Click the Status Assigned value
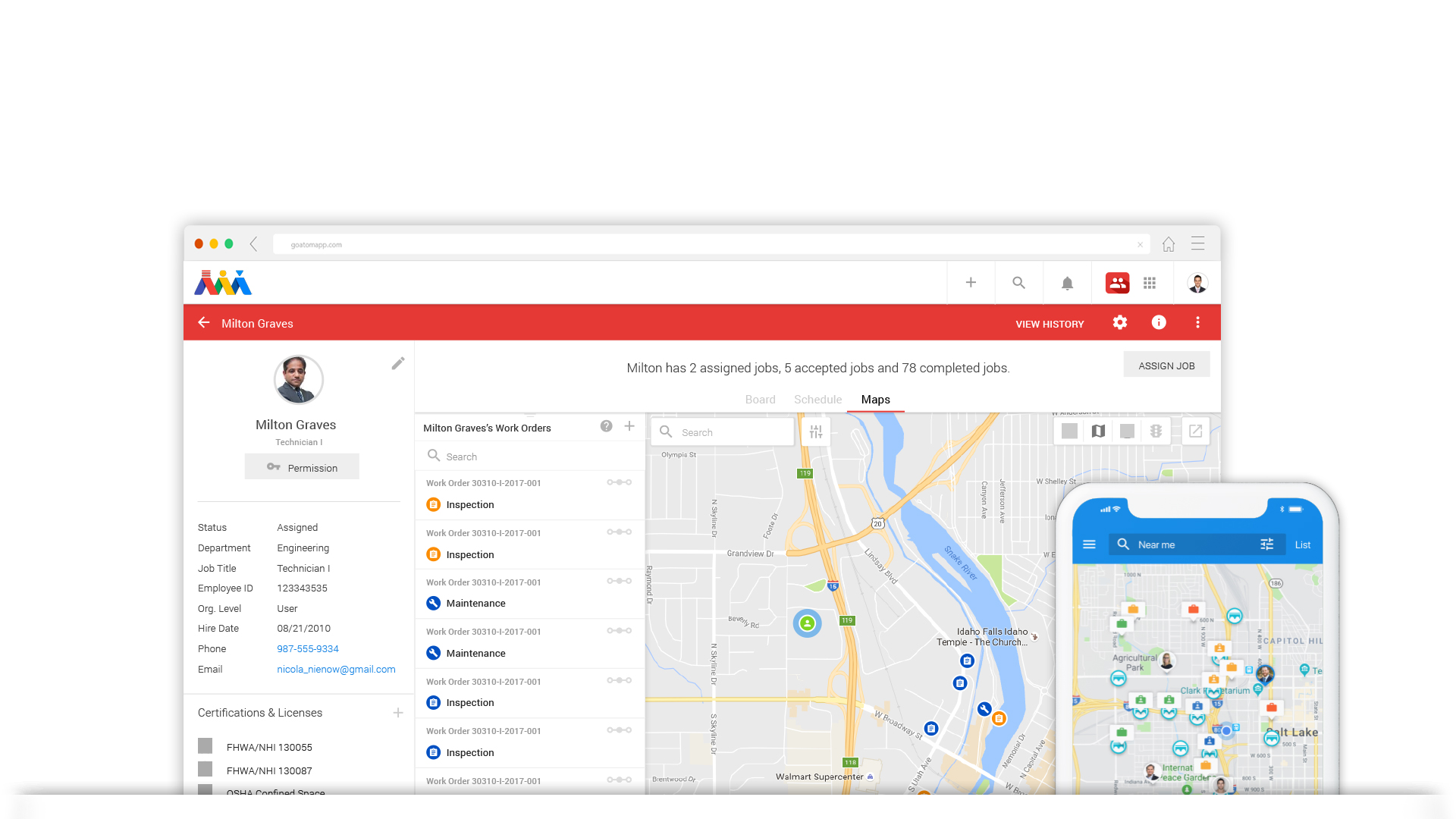The image size is (1456, 819). click(297, 528)
